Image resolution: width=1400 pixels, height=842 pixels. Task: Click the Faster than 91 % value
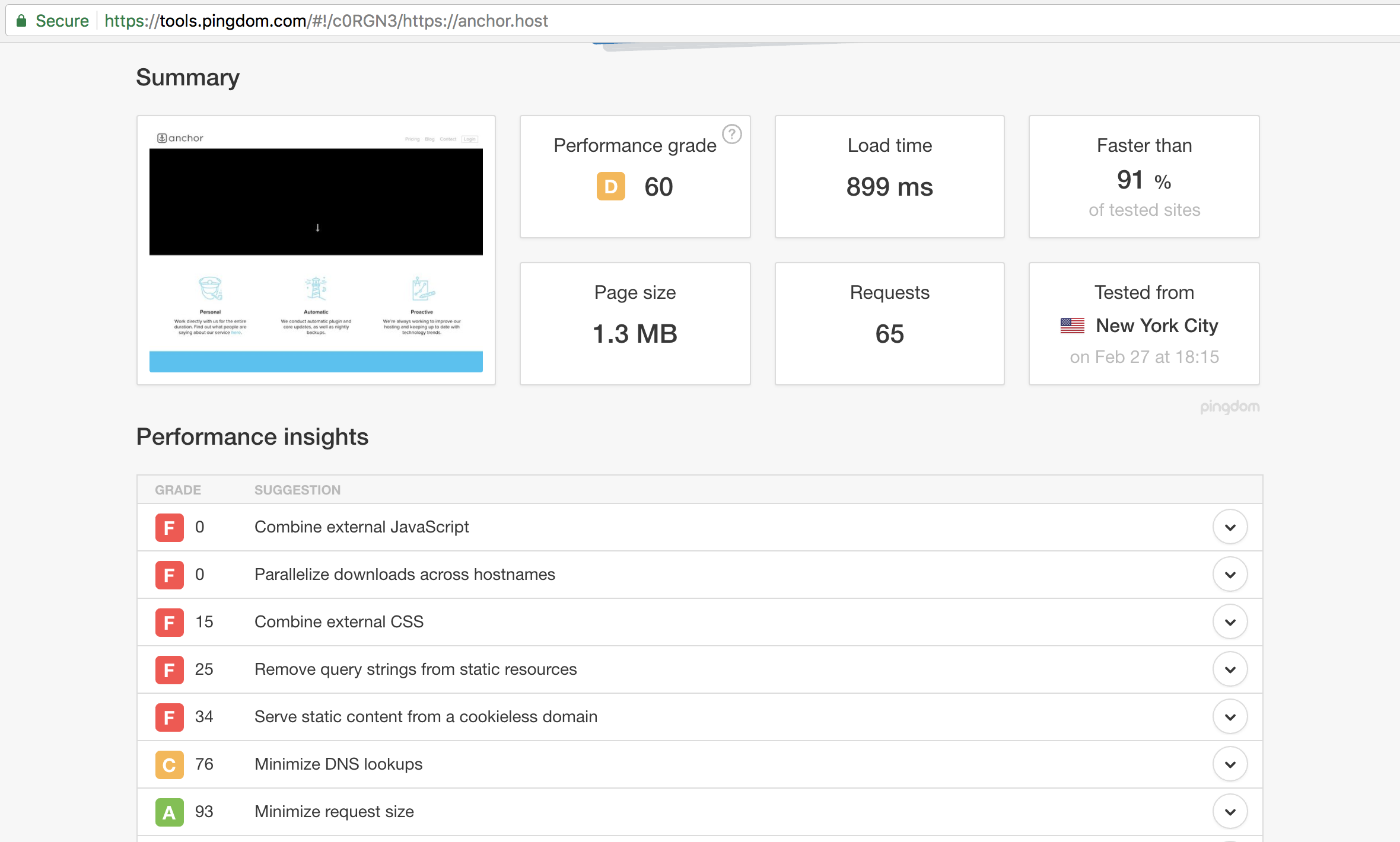coord(1144,180)
